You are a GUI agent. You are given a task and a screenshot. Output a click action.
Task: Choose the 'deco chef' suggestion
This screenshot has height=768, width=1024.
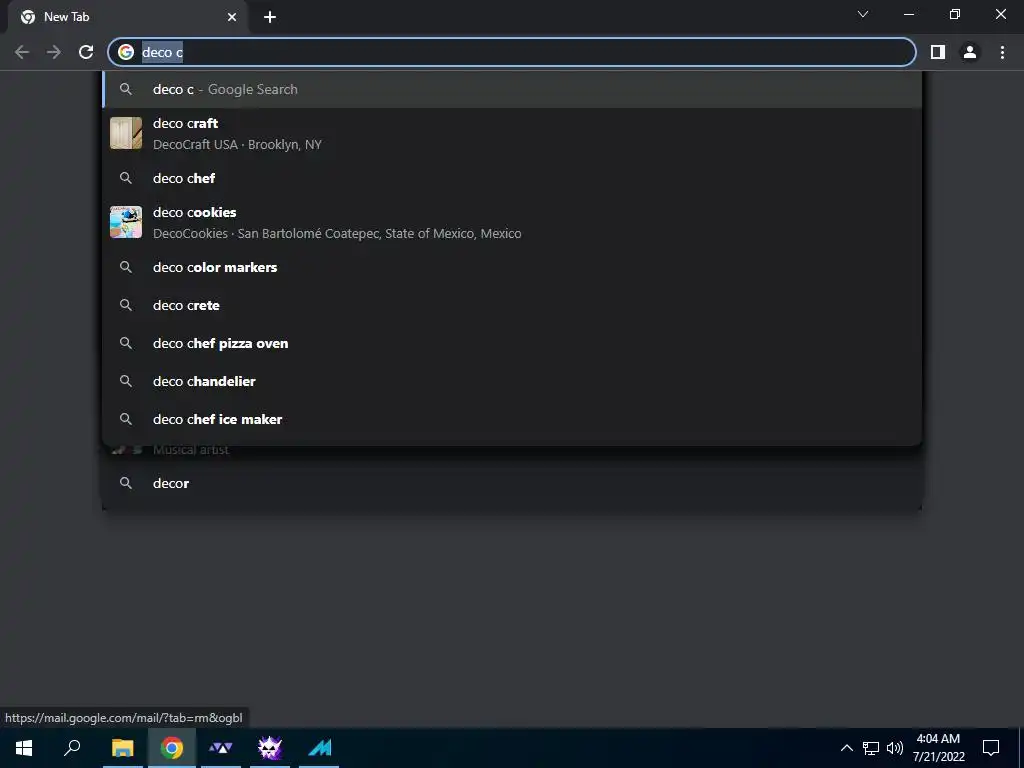click(512, 178)
